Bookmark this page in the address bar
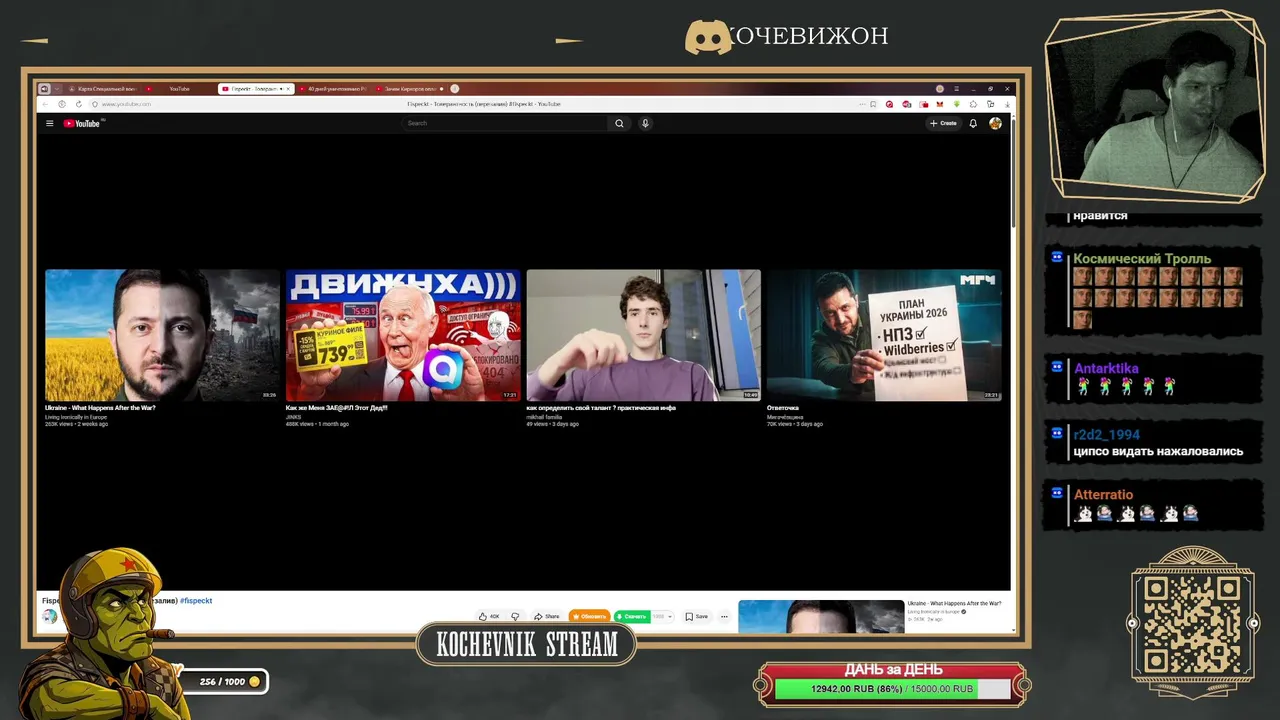Image resolution: width=1280 pixels, height=720 pixels. 873,104
